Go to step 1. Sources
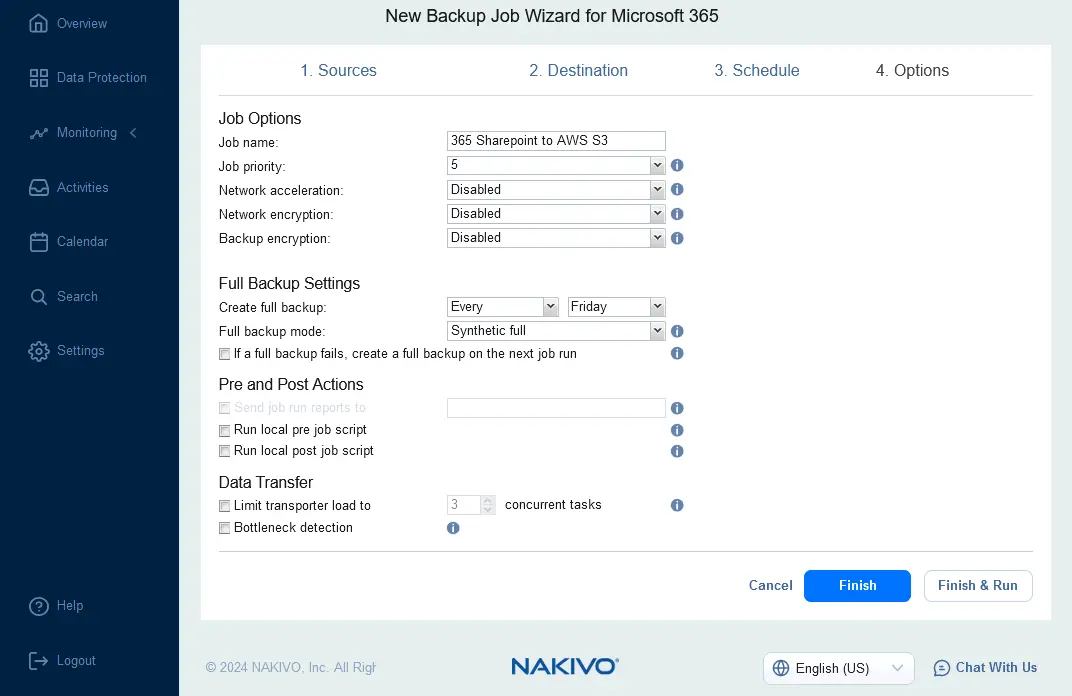1072x696 pixels. point(338,70)
